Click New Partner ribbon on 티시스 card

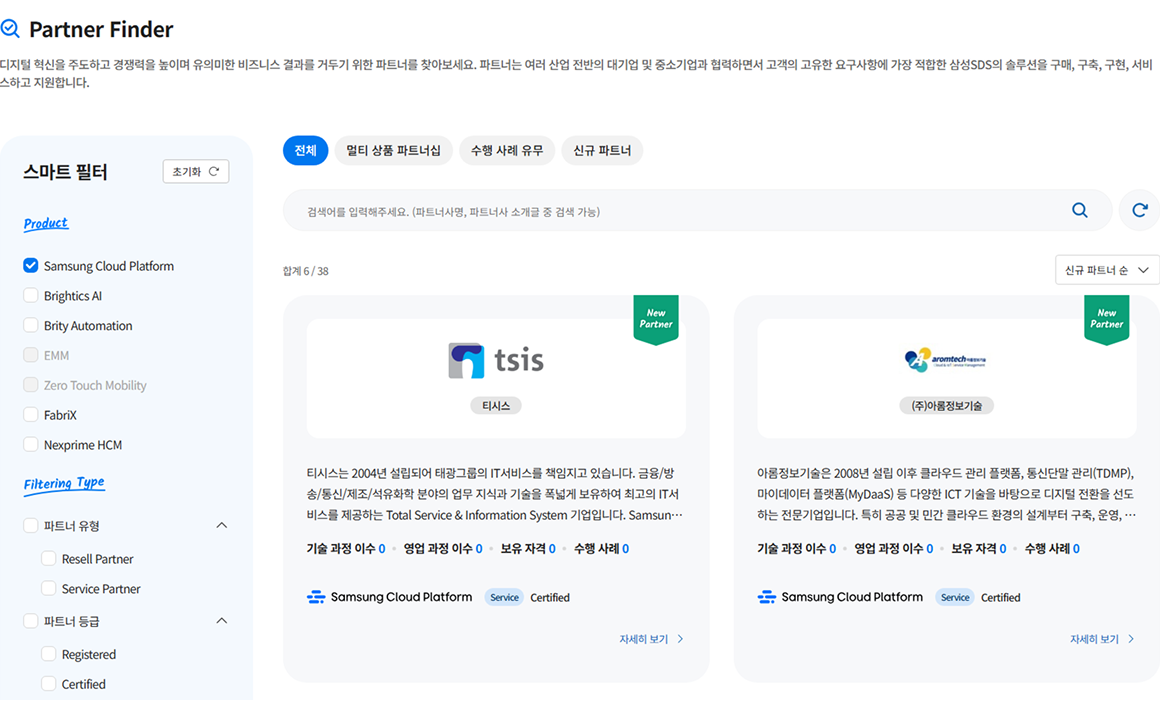coord(656,319)
